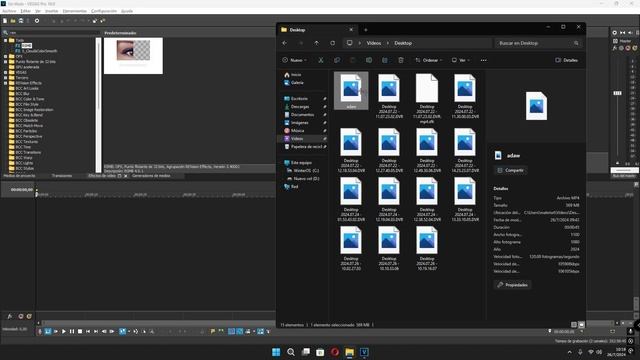
Task: Switch to Generadores de medios tab
Action: tap(151, 176)
